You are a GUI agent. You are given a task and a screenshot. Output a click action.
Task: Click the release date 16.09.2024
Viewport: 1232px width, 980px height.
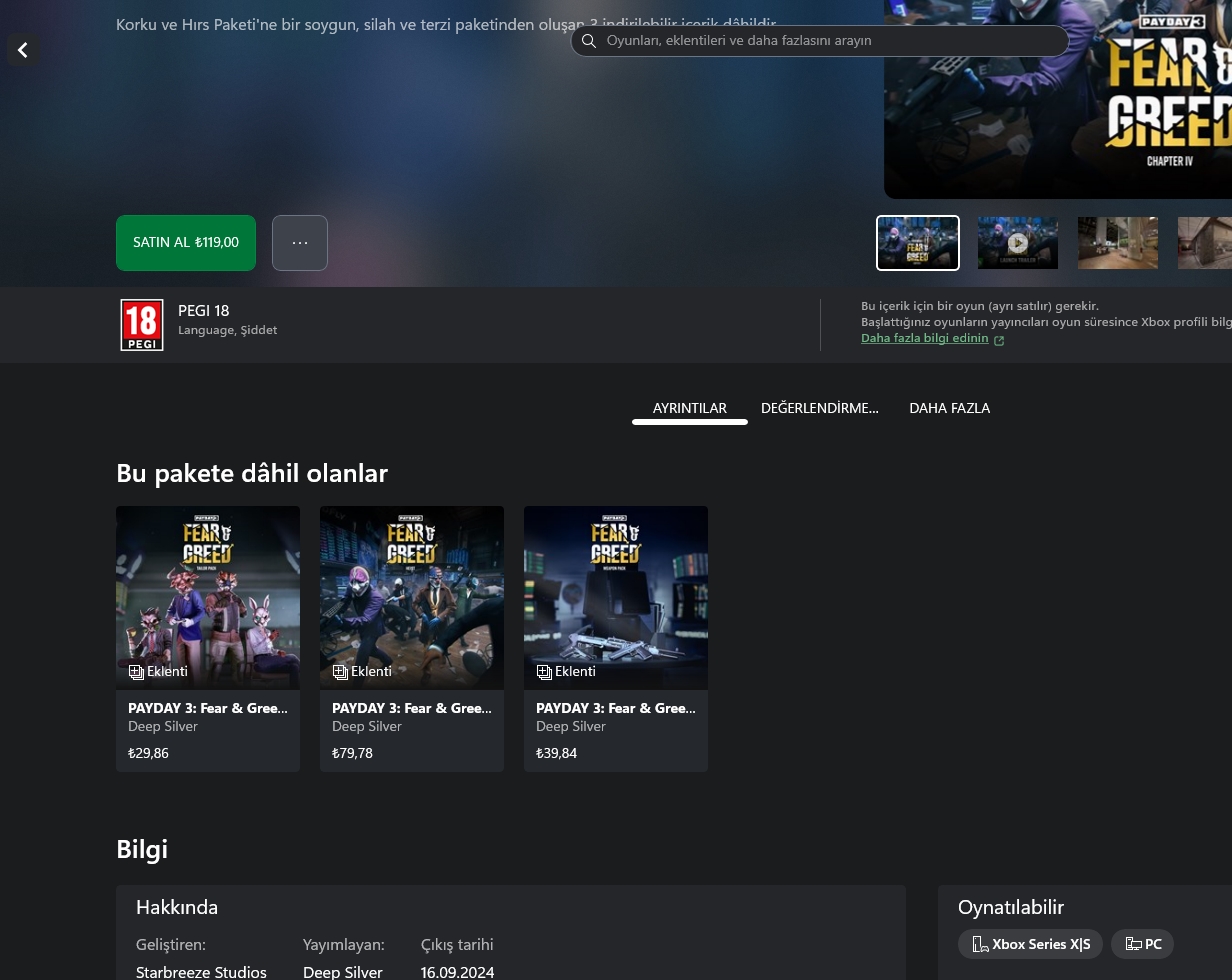[457, 972]
